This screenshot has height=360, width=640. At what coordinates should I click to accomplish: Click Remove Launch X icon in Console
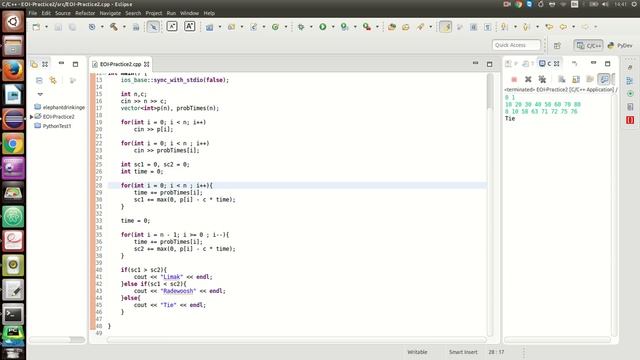click(528, 79)
